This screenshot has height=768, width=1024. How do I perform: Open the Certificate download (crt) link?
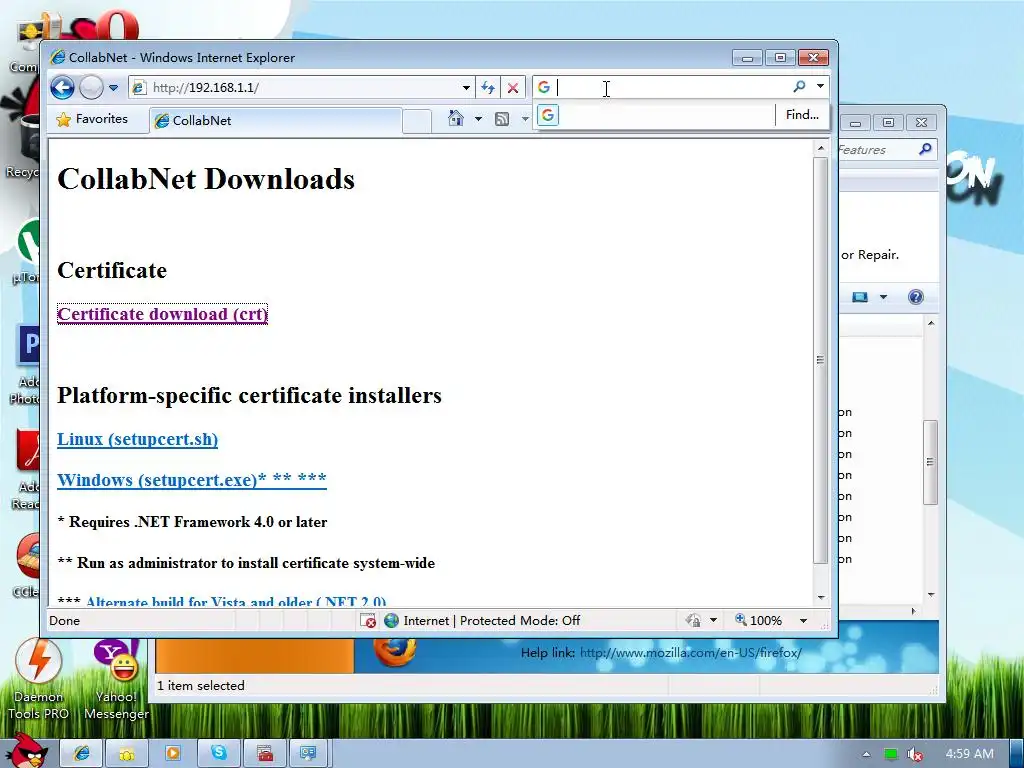[x=163, y=314]
